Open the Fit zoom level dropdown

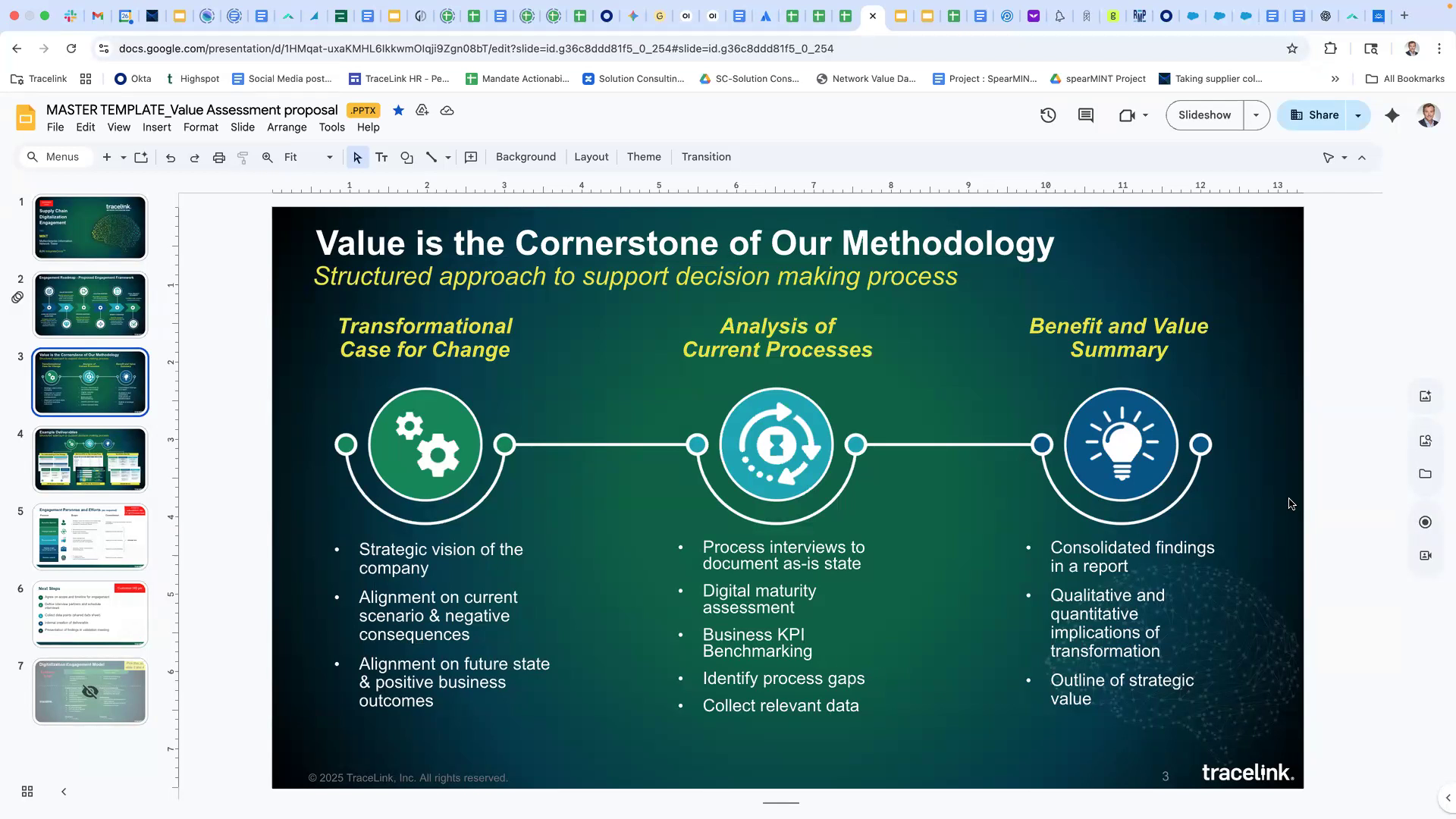[308, 157]
